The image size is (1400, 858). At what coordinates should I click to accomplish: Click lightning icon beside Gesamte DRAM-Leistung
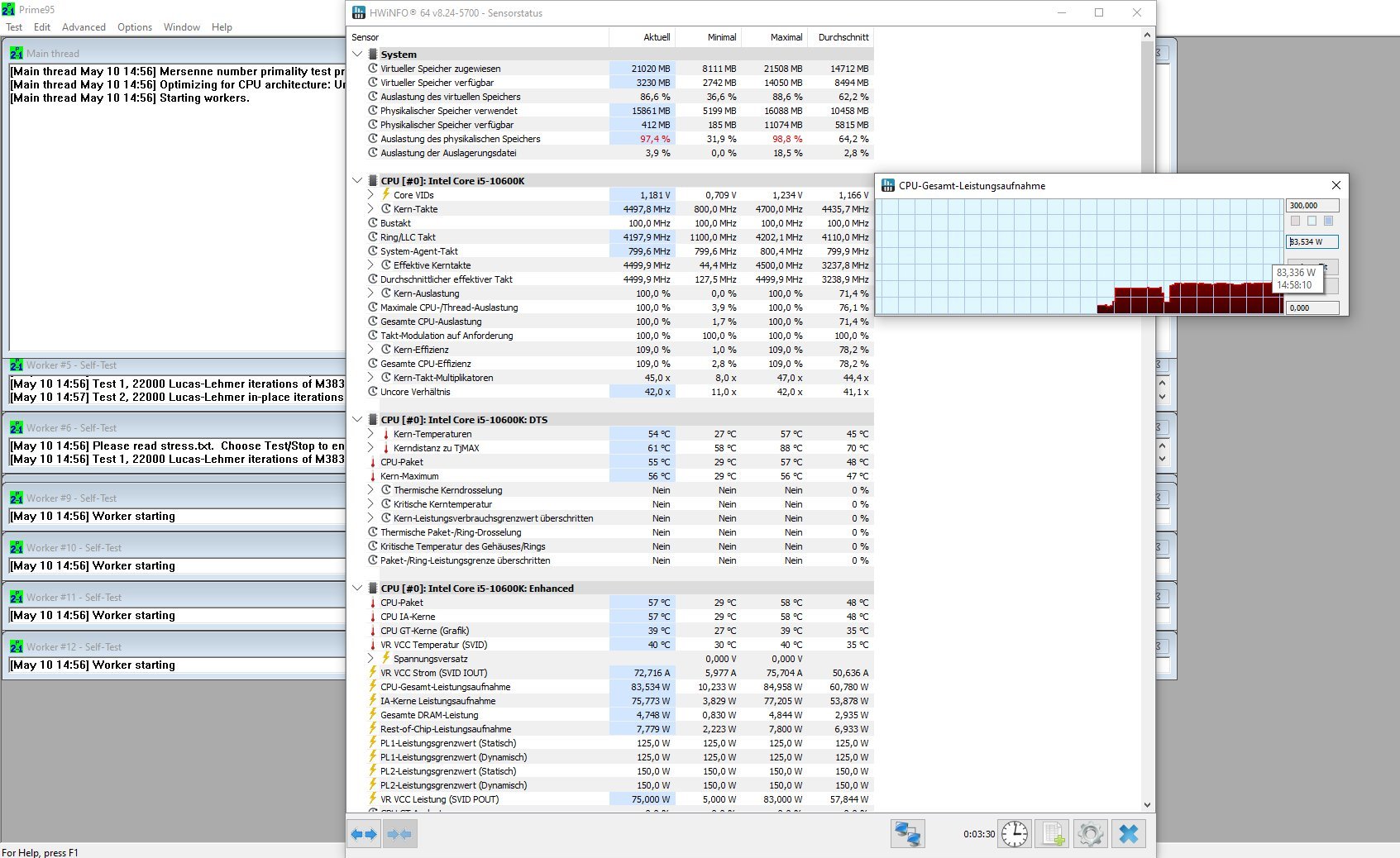click(x=373, y=715)
